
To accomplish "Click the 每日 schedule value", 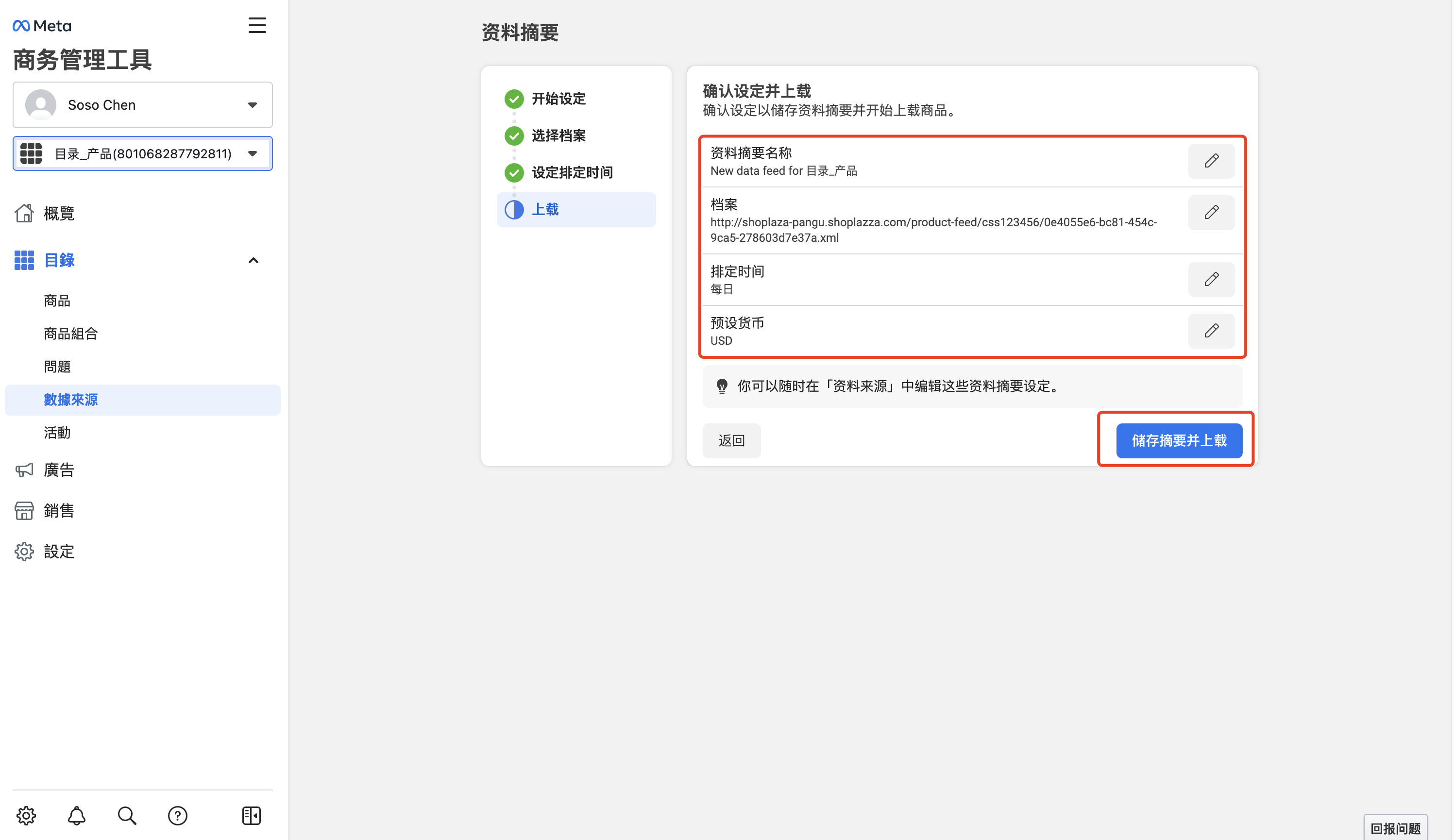I will [x=722, y=289].
